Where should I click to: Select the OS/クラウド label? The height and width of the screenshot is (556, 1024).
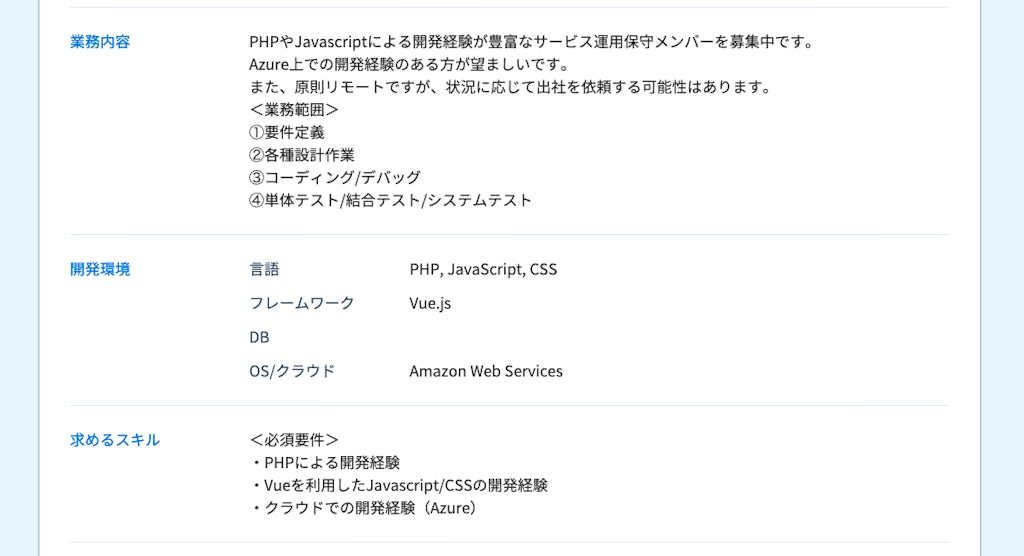click(x=292, y=371)
